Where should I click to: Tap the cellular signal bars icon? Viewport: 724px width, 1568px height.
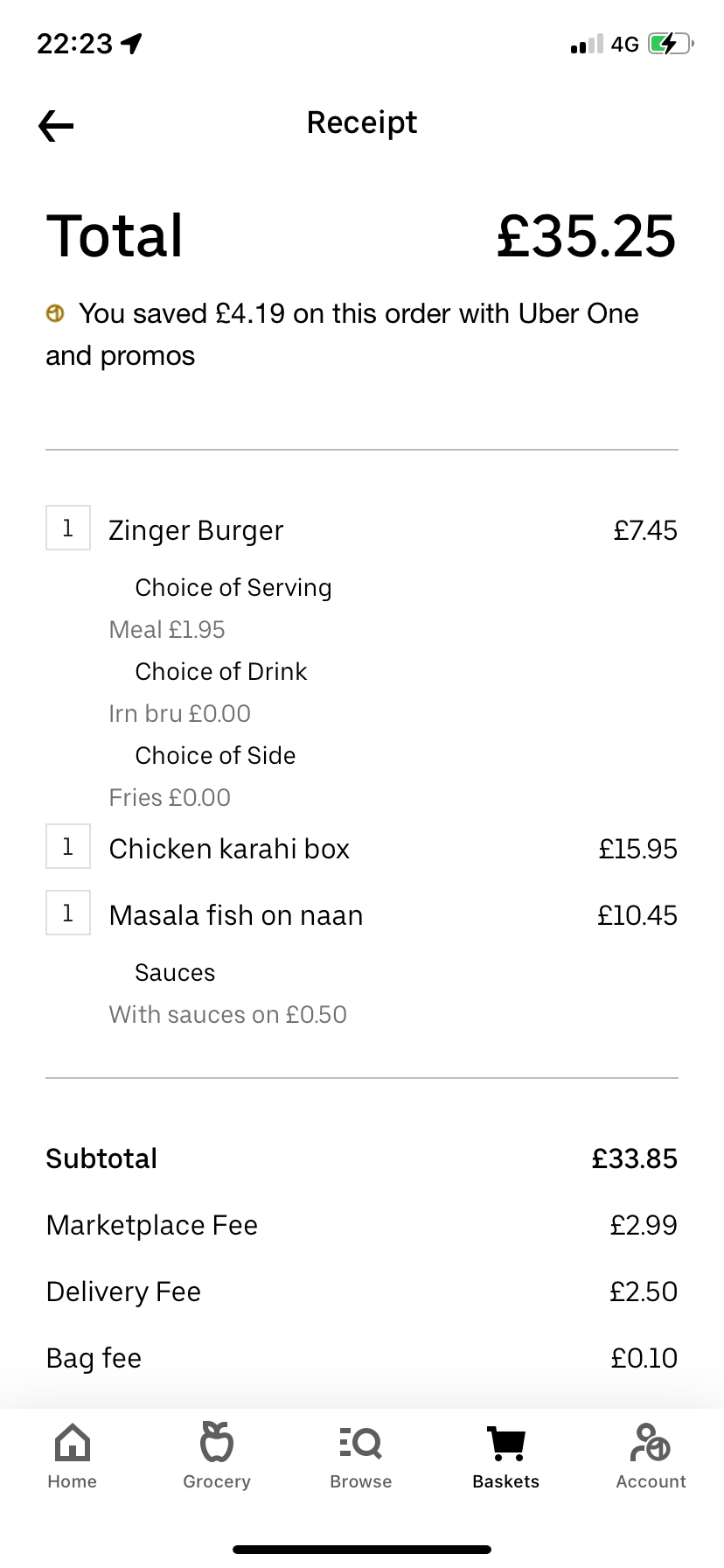coord(587,45)
